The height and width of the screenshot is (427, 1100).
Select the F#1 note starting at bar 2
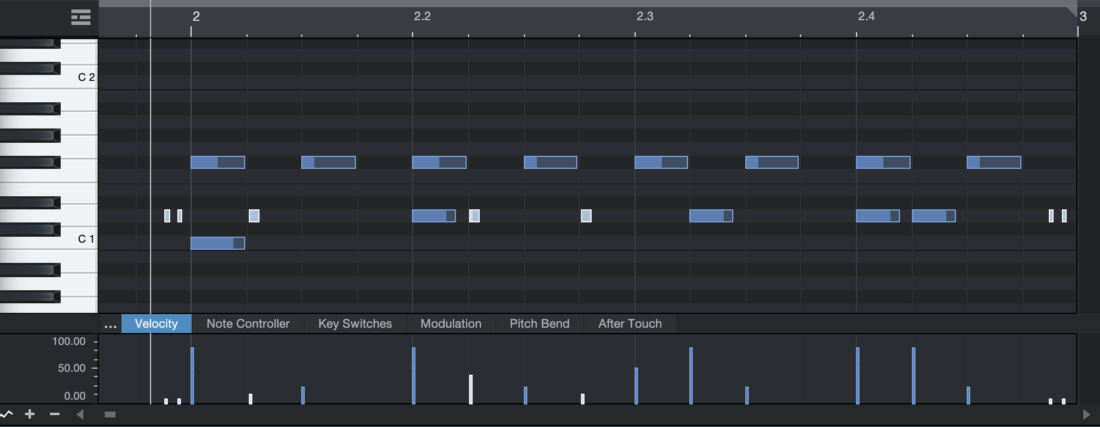(217, 163)
